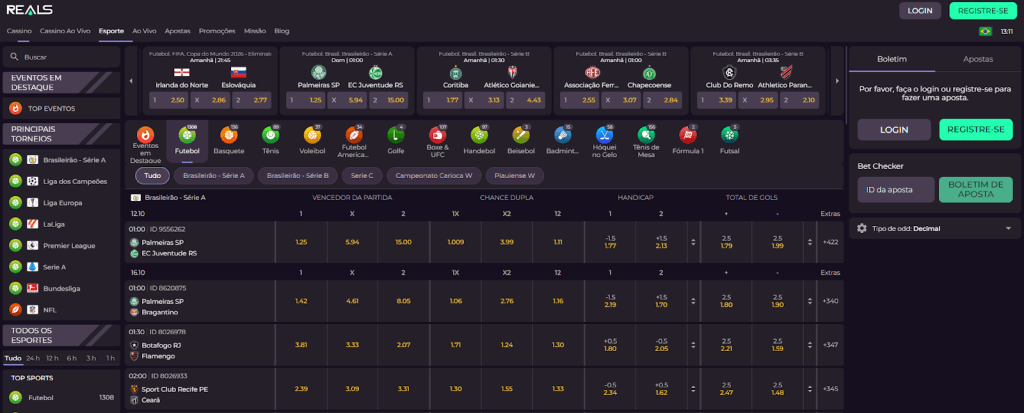Image resolution: width=1024 pixels, height=413 pixels.
Task: Click LOGIN button in top header
Action: coord(920,10)
